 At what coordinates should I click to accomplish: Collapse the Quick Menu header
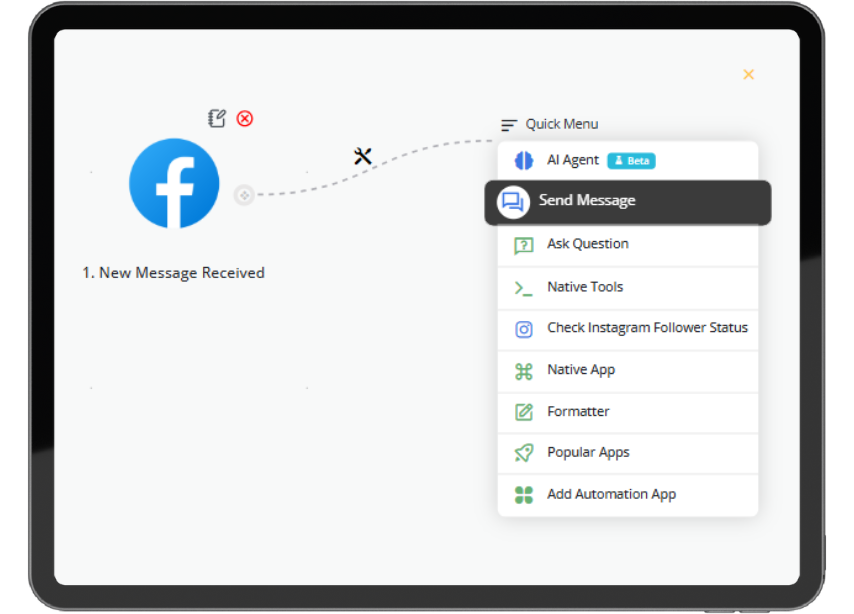tap(550, 124)
